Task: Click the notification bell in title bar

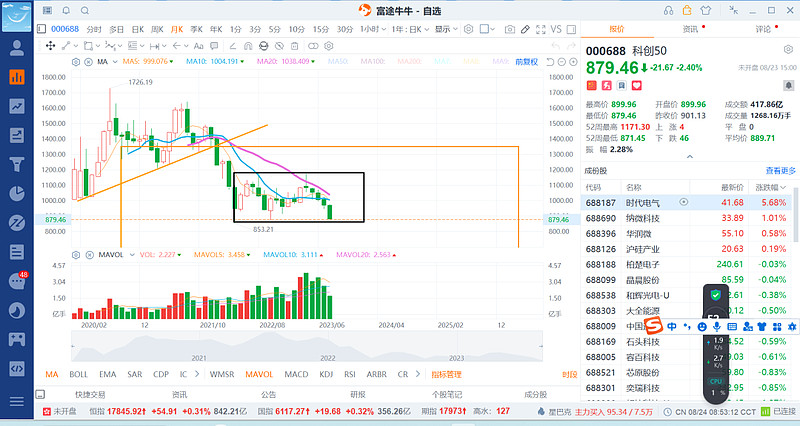Action: (66, 10)
